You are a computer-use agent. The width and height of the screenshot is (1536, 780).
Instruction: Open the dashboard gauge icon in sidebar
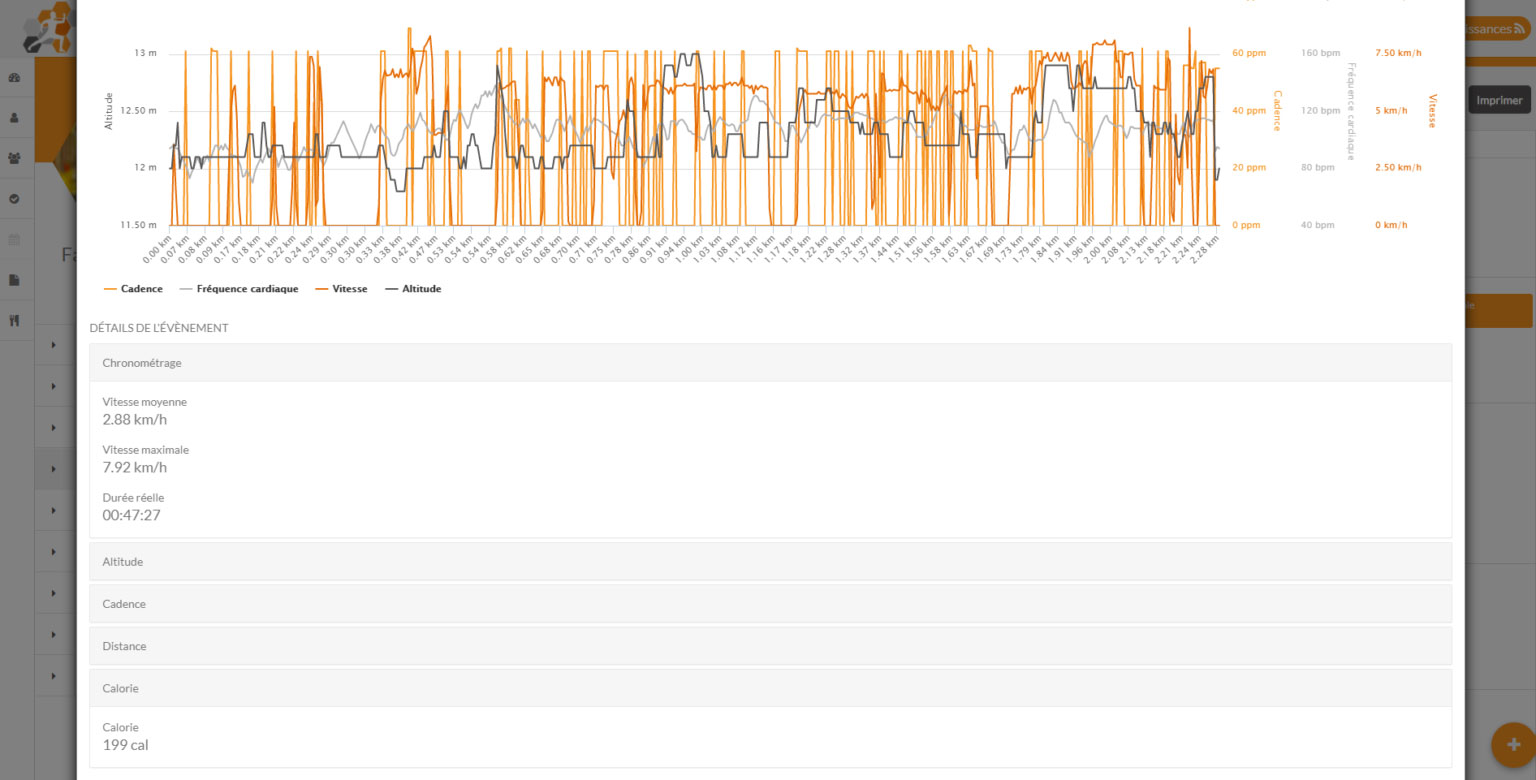coord(14,77)
